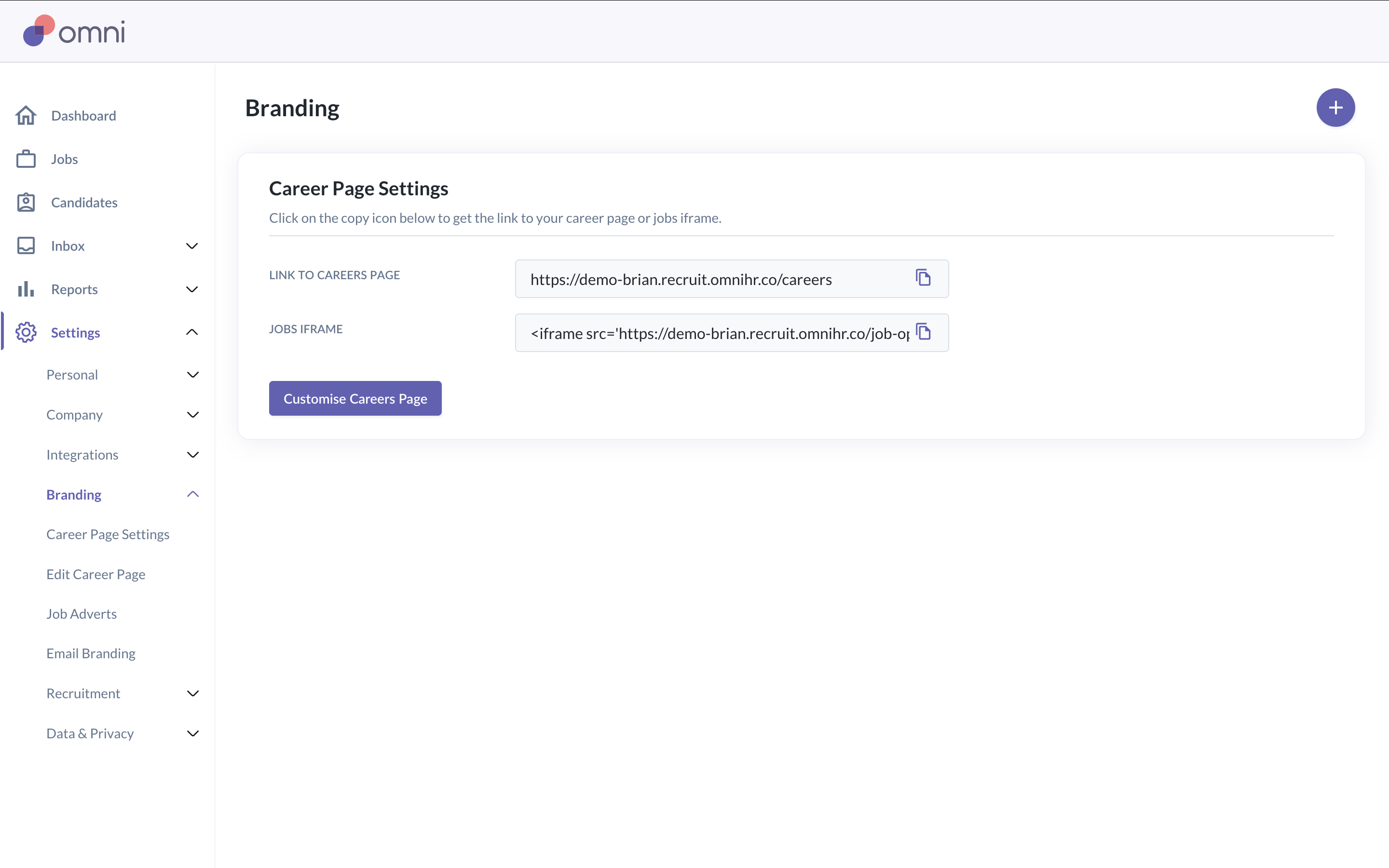Click the Dashboard home icon
Viewport: 1389px width, 868px height.
[x=26, y=115]
